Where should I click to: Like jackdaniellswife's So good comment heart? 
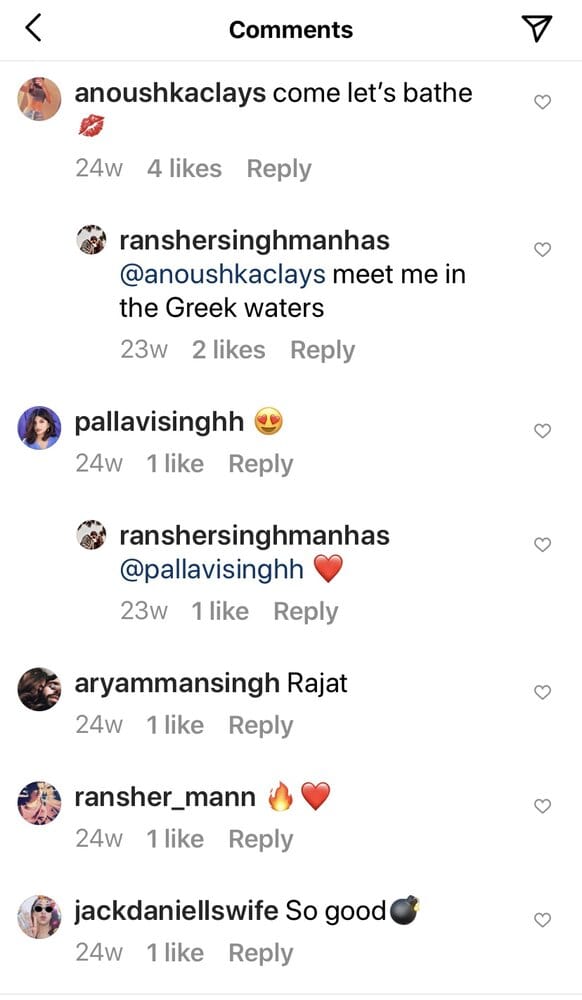point(542,920)
